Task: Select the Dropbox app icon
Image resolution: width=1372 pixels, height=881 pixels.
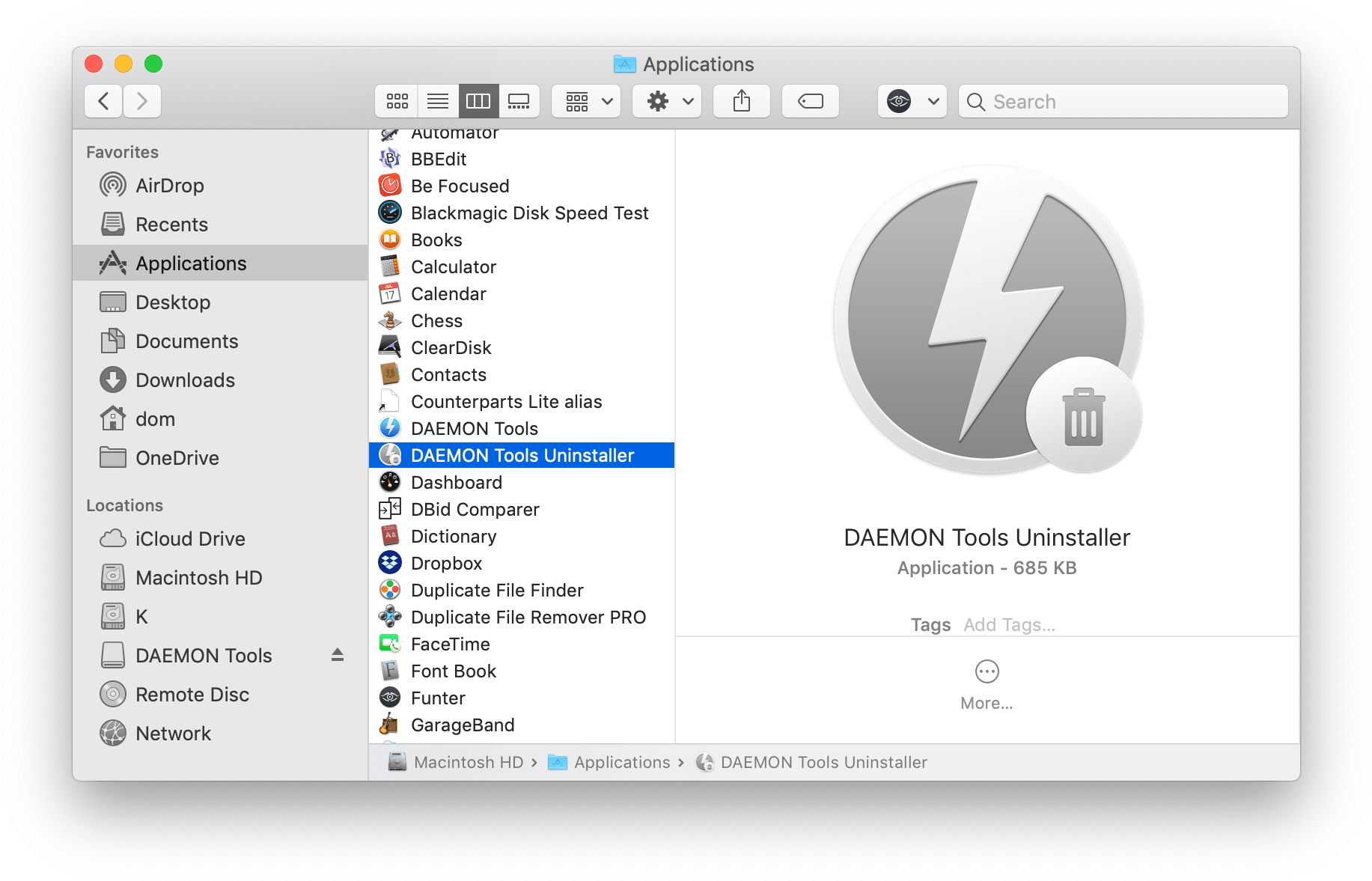Action: [x=390, y=563]
